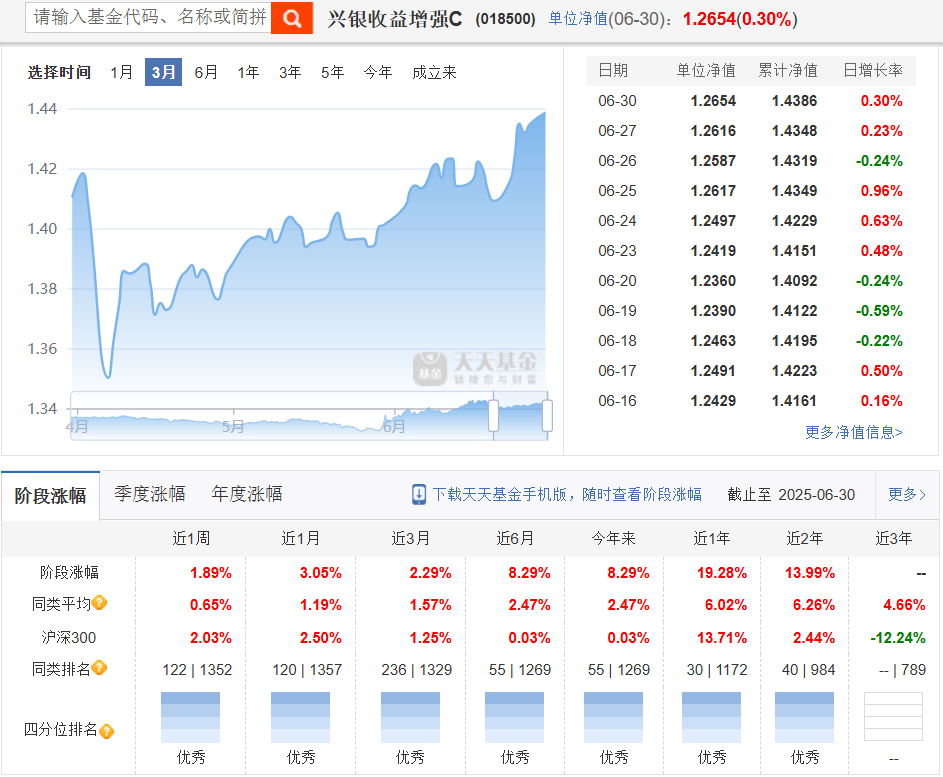Switch to the 阶段涨幅 tab
Viewport: 943px width, 777px height.
(x=51, y=496)
